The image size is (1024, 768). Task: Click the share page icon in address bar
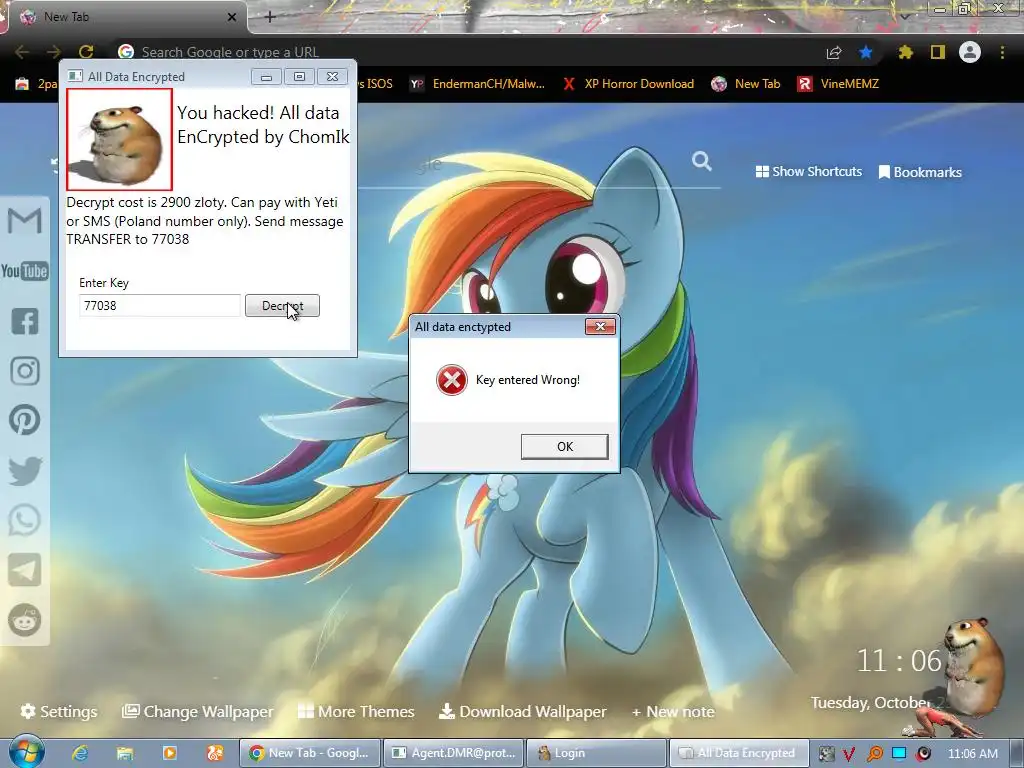tap(834, 52)
